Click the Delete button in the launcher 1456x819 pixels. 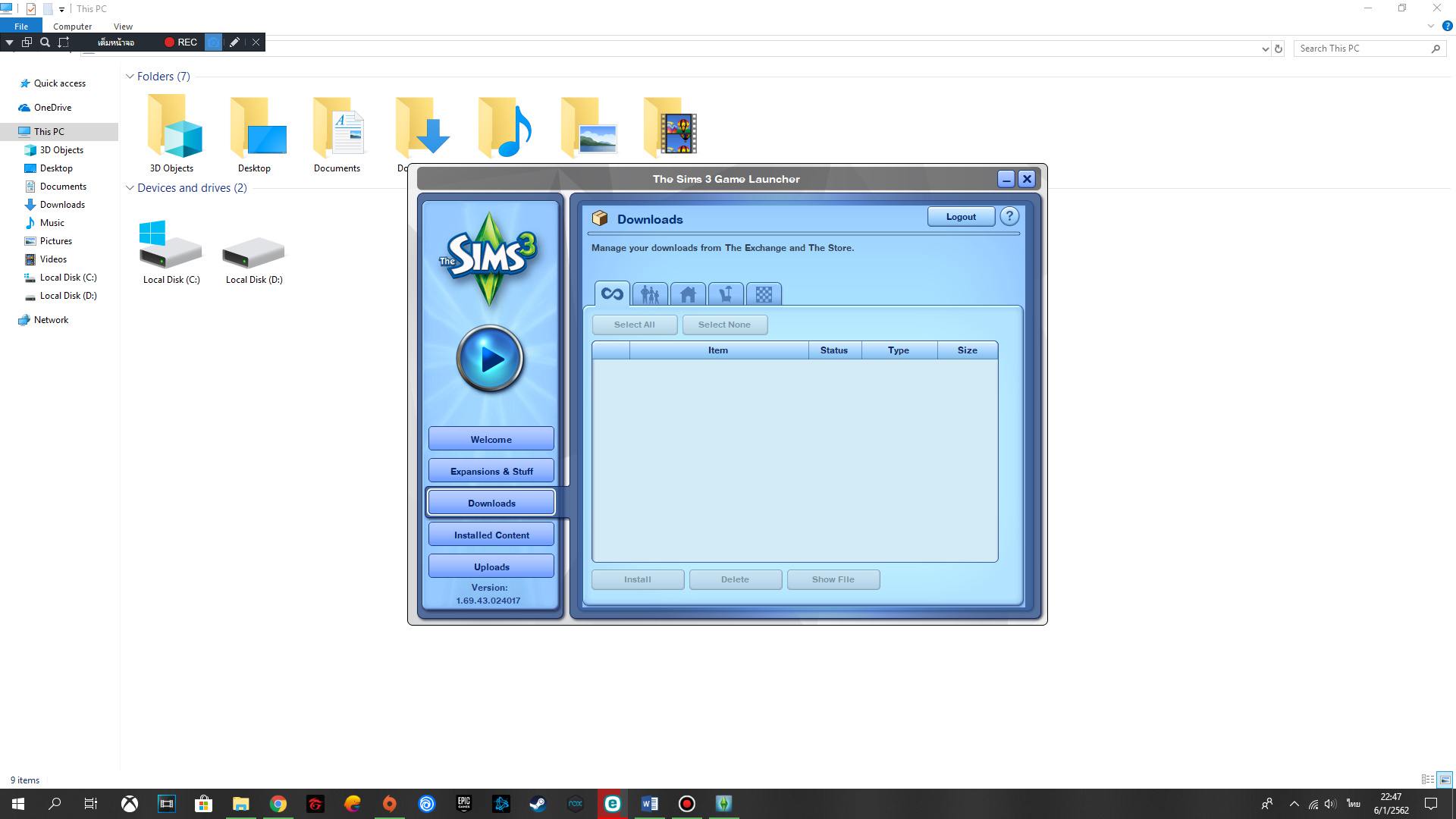tap(735, 579)
